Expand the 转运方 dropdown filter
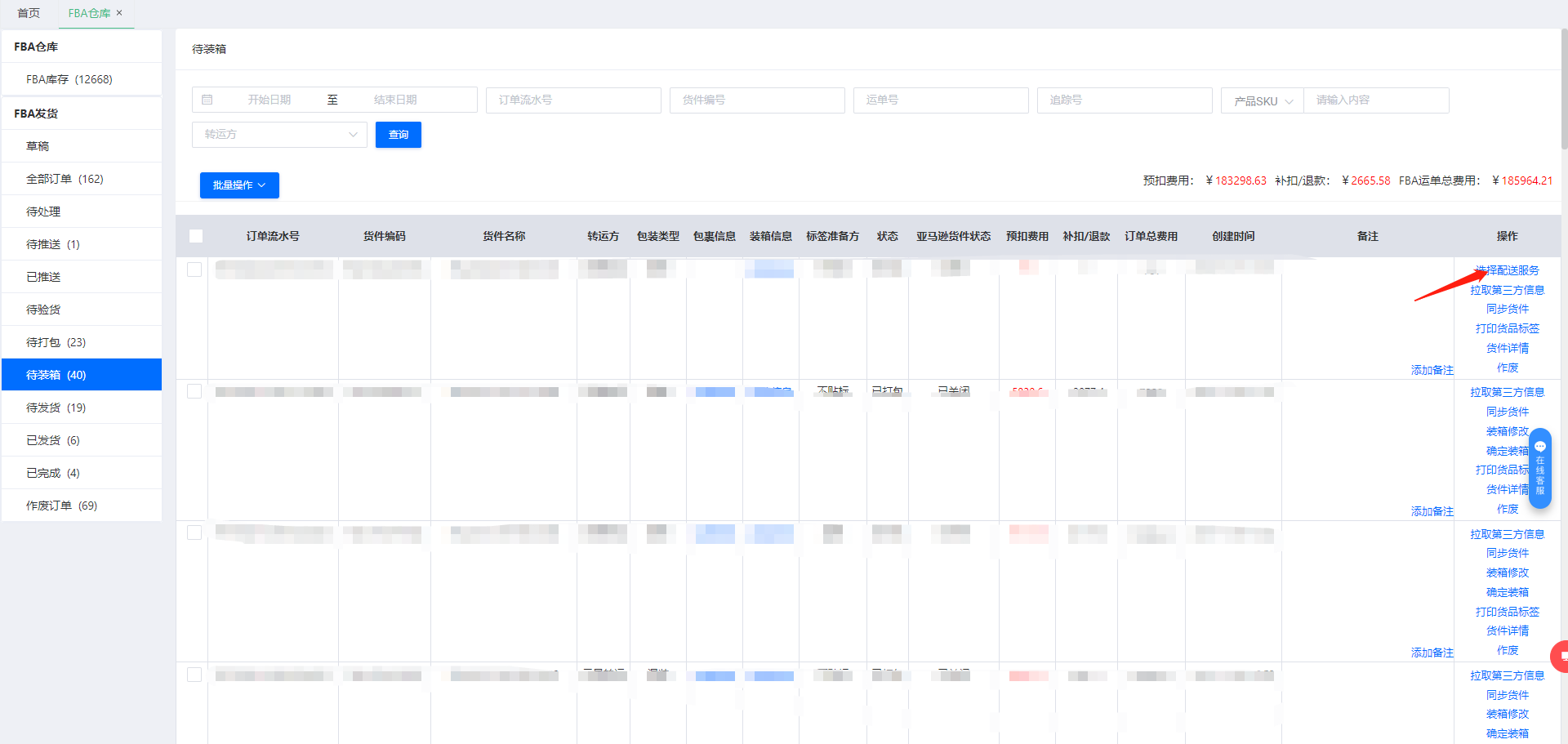Viewport: 1568px width, 744px height. [x=279, y=135]
